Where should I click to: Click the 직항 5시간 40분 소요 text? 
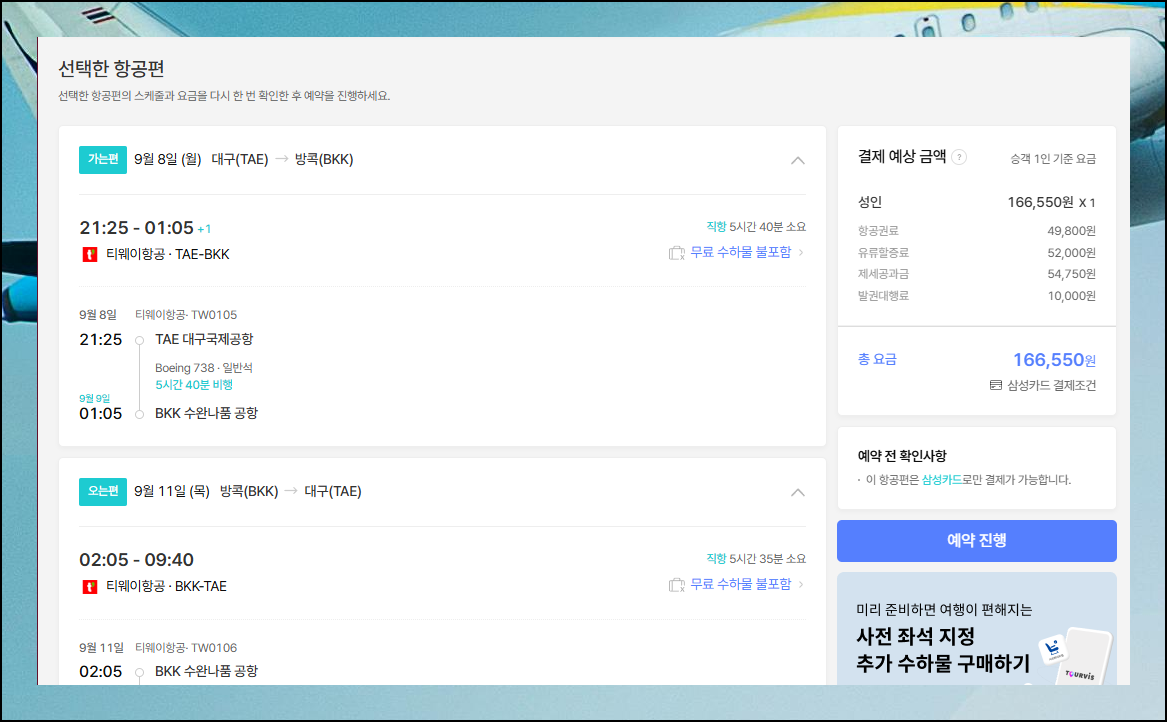tap(755, 227)
